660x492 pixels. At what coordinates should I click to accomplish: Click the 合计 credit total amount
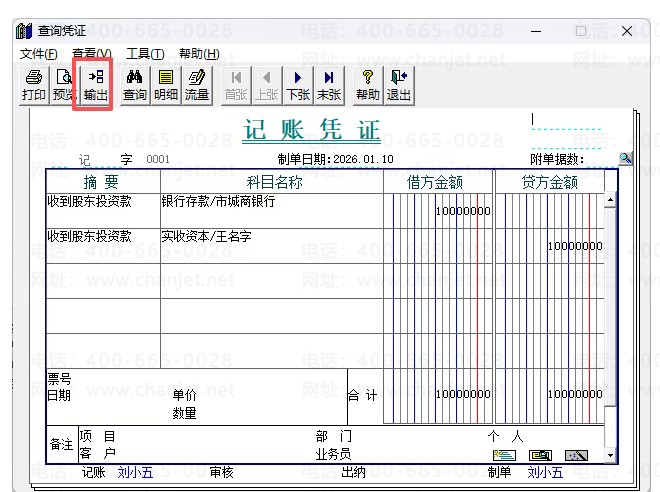click(x=575, y=394)
